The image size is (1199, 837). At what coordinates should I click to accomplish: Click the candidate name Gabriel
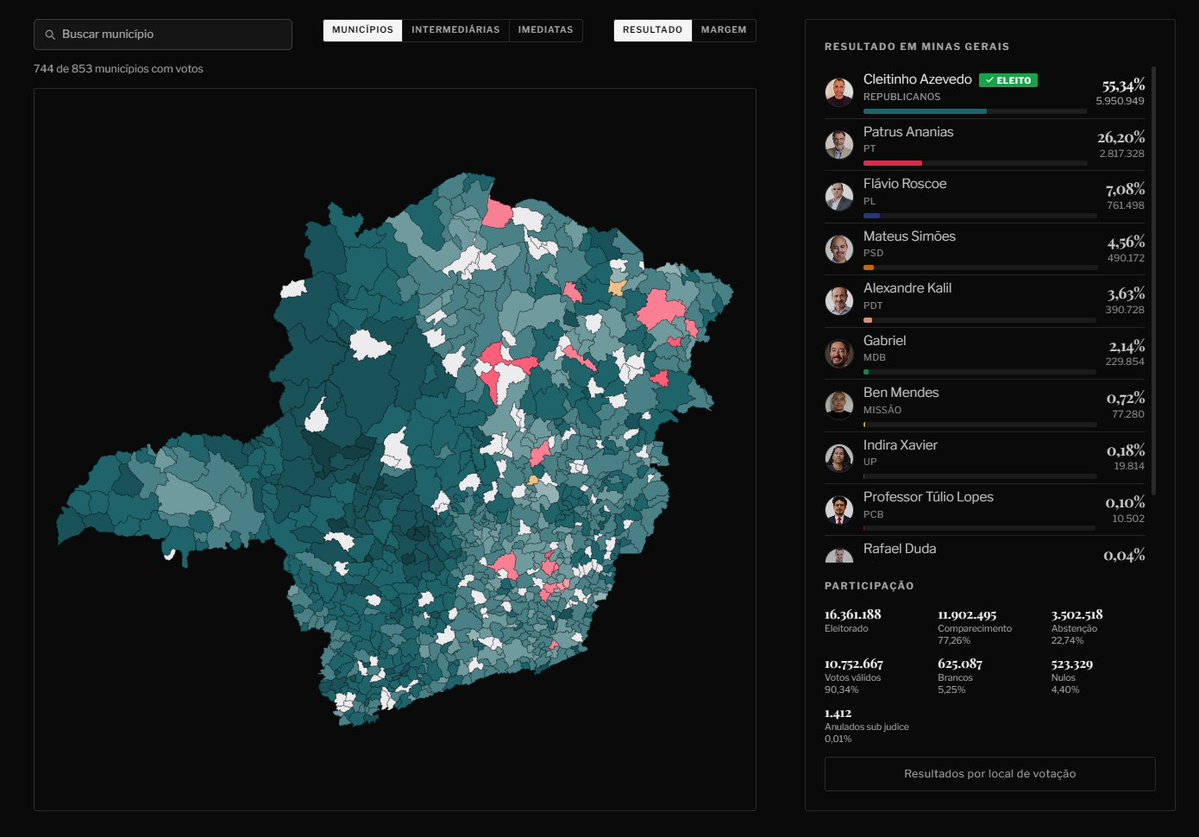point(885,341)
